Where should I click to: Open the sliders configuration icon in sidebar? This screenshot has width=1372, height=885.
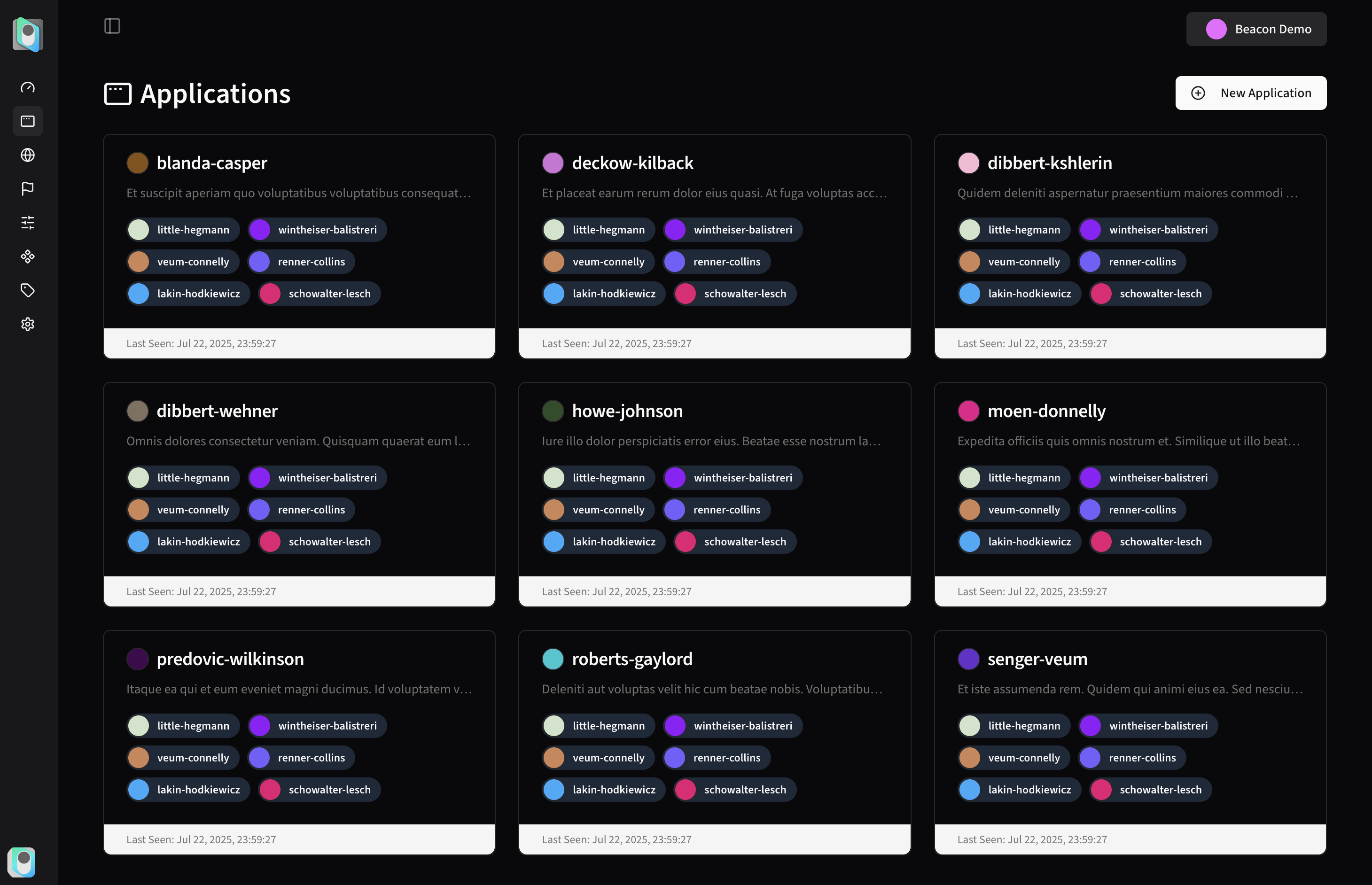[x=28, y=222]
